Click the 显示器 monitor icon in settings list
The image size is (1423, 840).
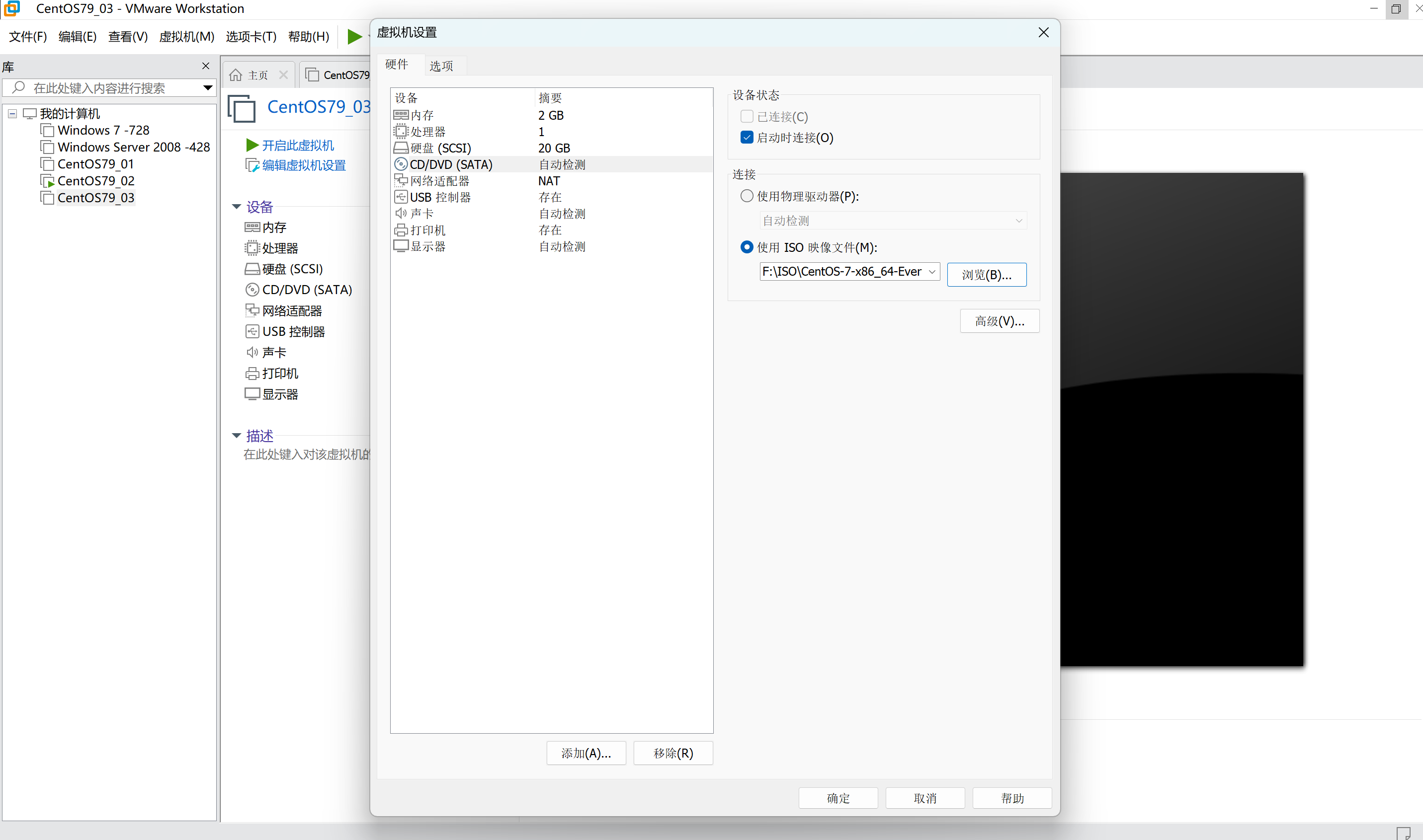401,246
